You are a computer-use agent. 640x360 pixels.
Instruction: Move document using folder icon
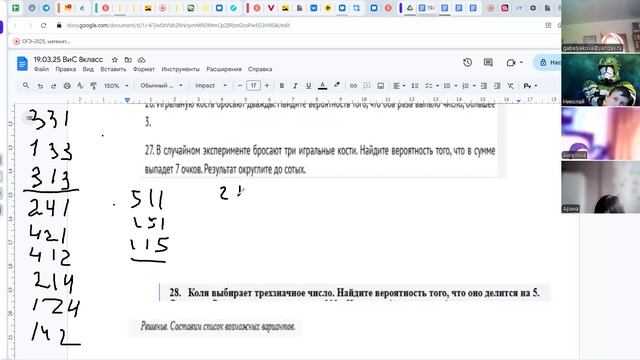[128, 60]
